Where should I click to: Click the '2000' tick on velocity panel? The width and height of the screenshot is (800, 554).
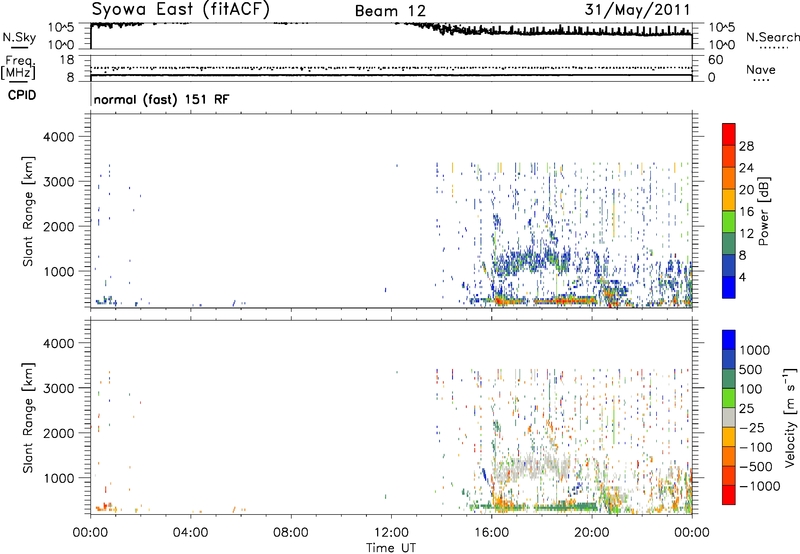(59, 433)
